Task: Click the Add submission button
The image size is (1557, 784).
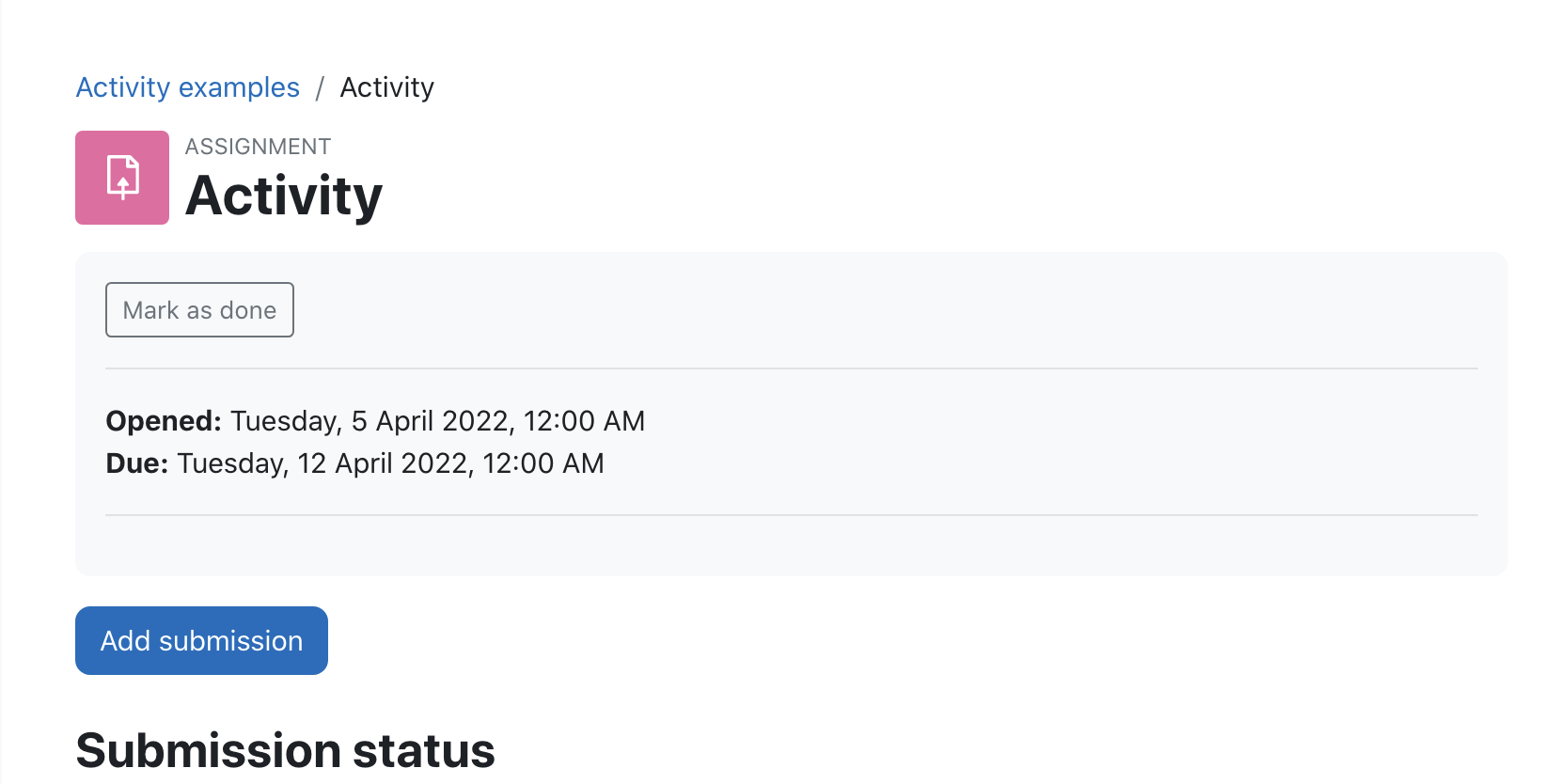Action: [201, 640]
